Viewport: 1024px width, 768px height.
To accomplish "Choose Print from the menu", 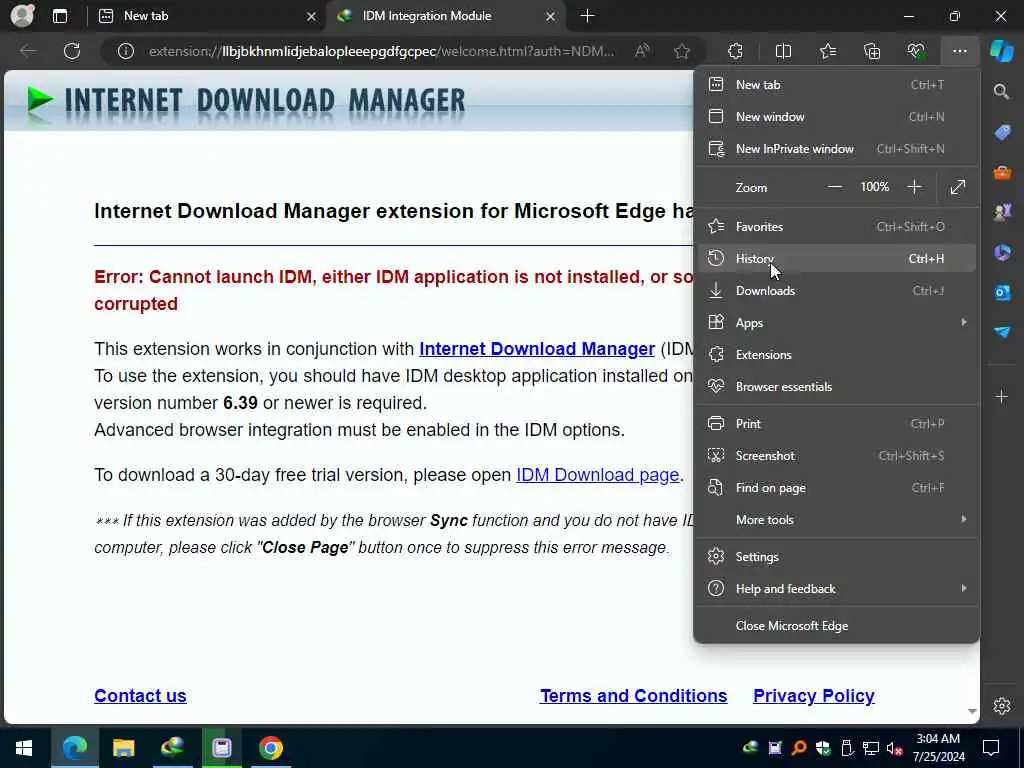I will click(x=837, y=424).
